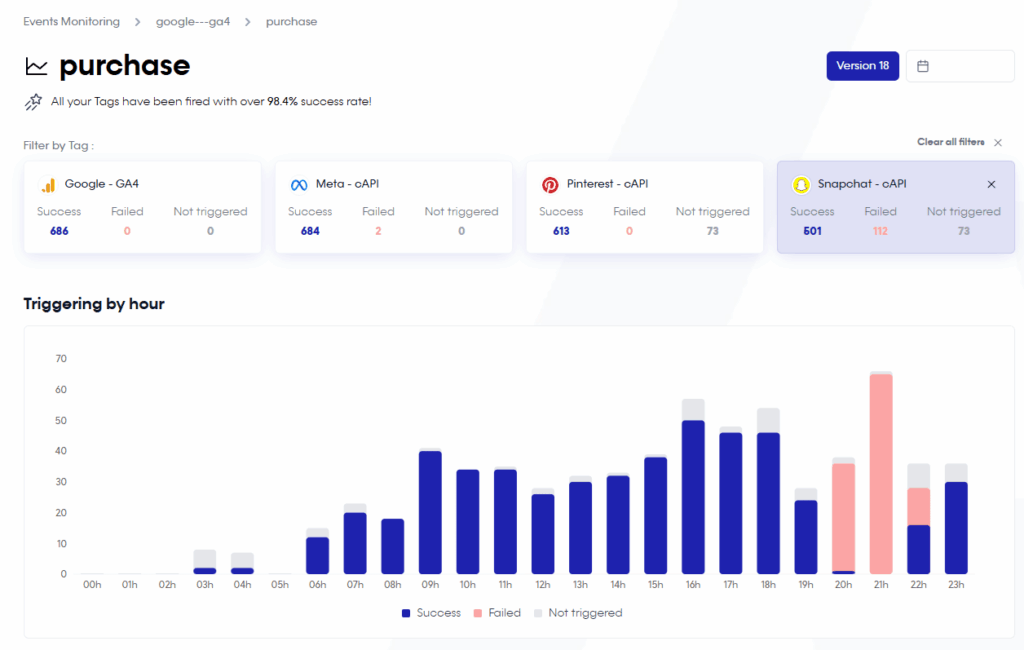The image size is (1024, 650).
Task: Click the 03h bar in the chart
Action: click(x=204, y=562)
